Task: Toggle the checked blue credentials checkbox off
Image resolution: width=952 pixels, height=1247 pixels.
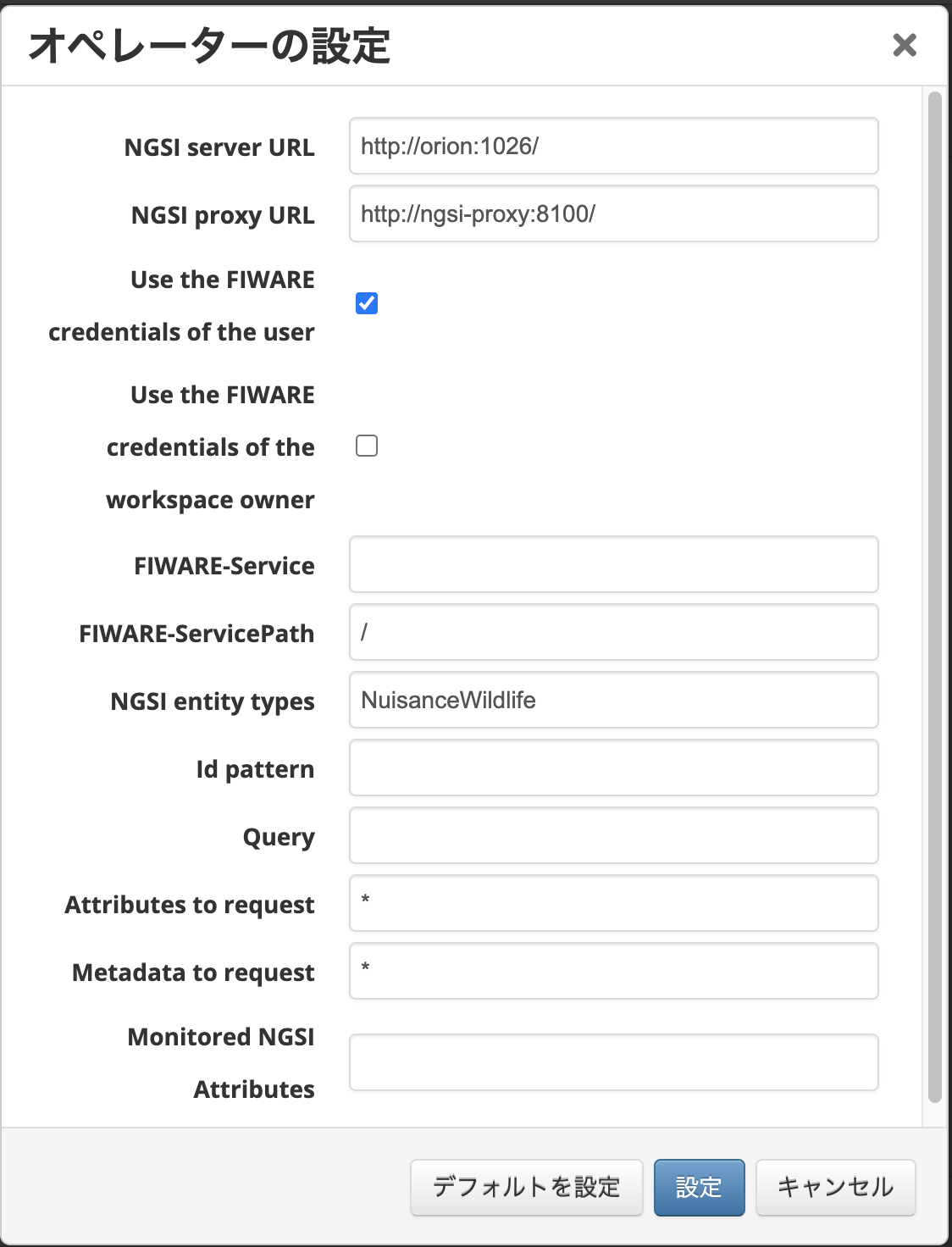Action: click(x=366, y=303)
